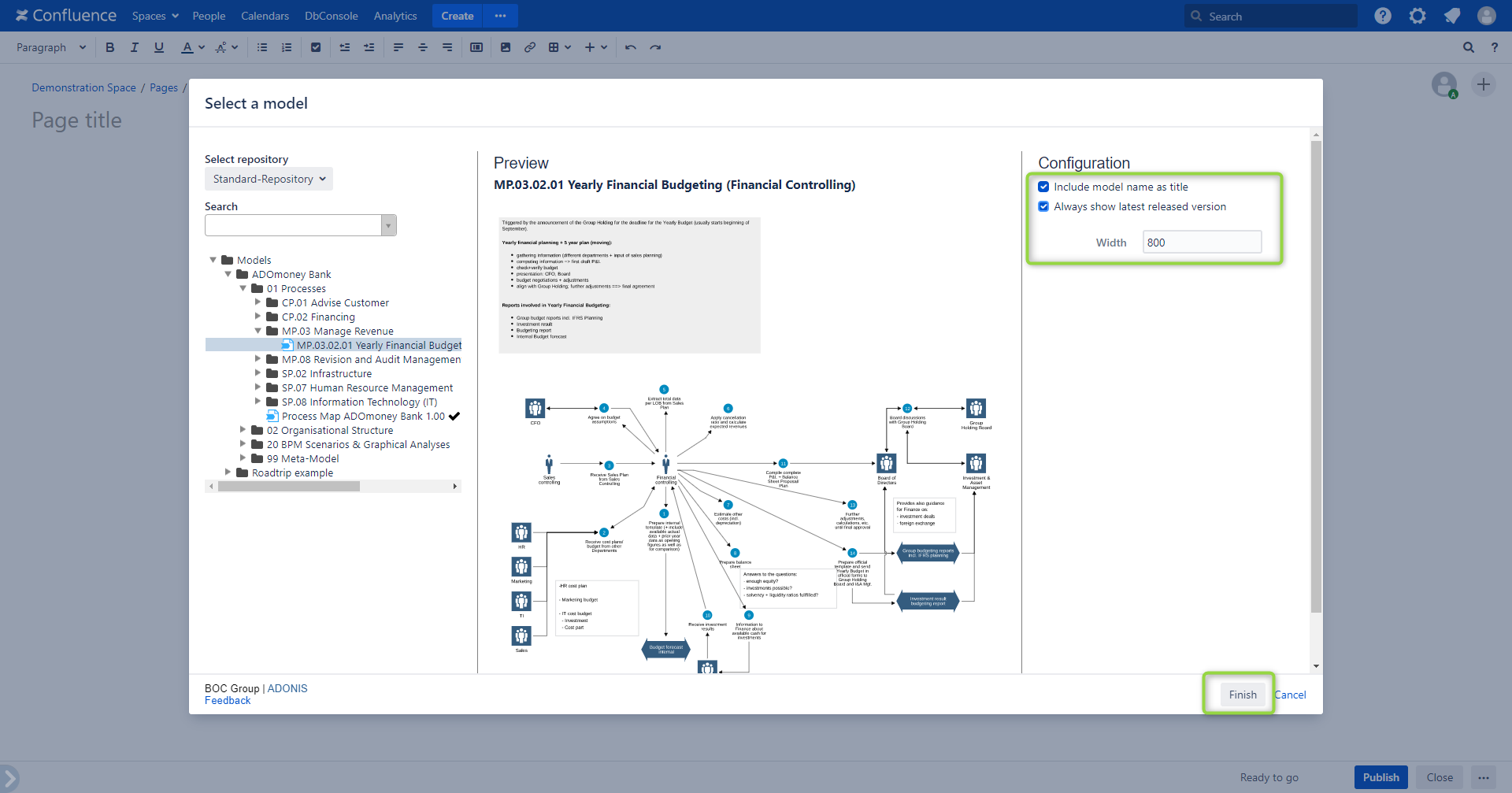Click the Insert link icon
This screenshot has height=793, width=1512.
coord(530,47)
